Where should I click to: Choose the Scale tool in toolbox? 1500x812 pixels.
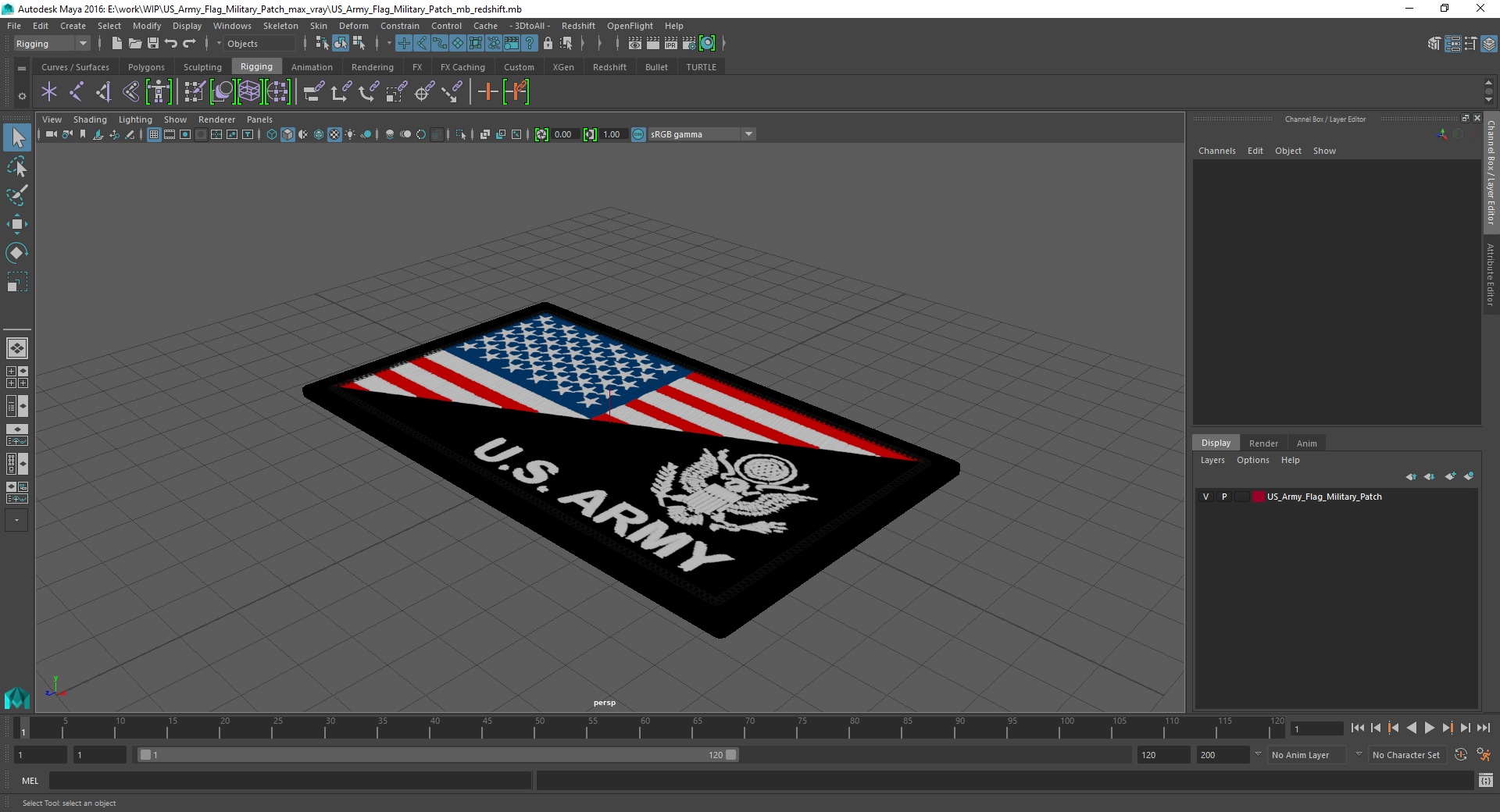(17, 281)
